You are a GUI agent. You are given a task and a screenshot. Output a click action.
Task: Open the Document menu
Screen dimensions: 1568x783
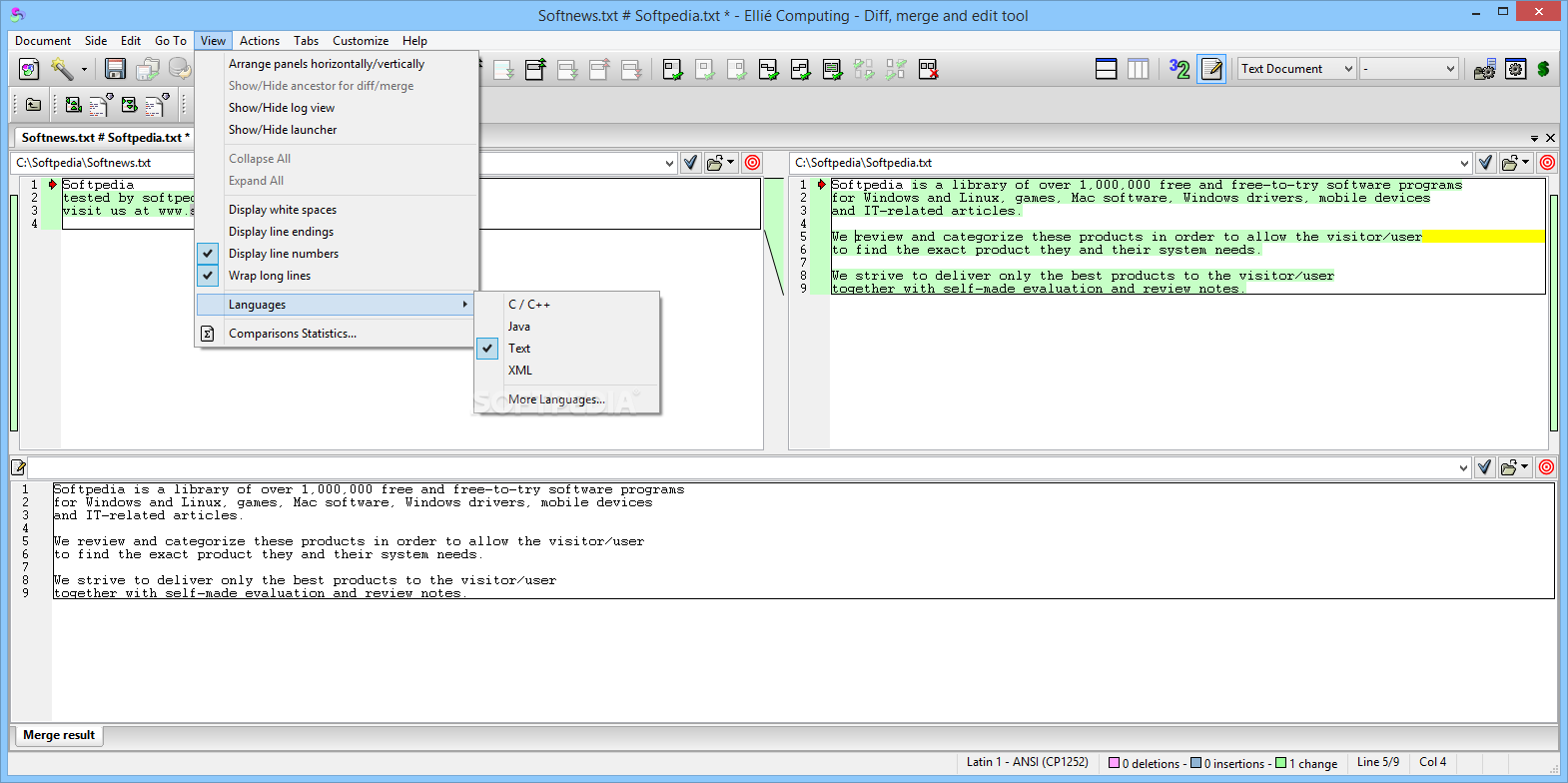click(x=43, y=41)
